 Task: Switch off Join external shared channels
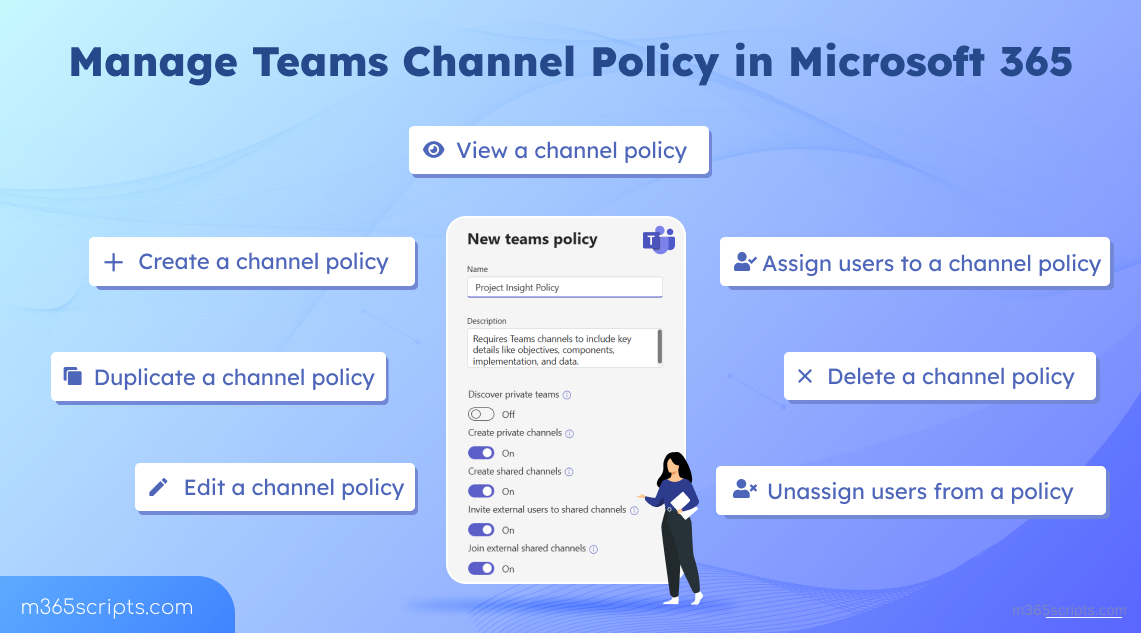481,568
